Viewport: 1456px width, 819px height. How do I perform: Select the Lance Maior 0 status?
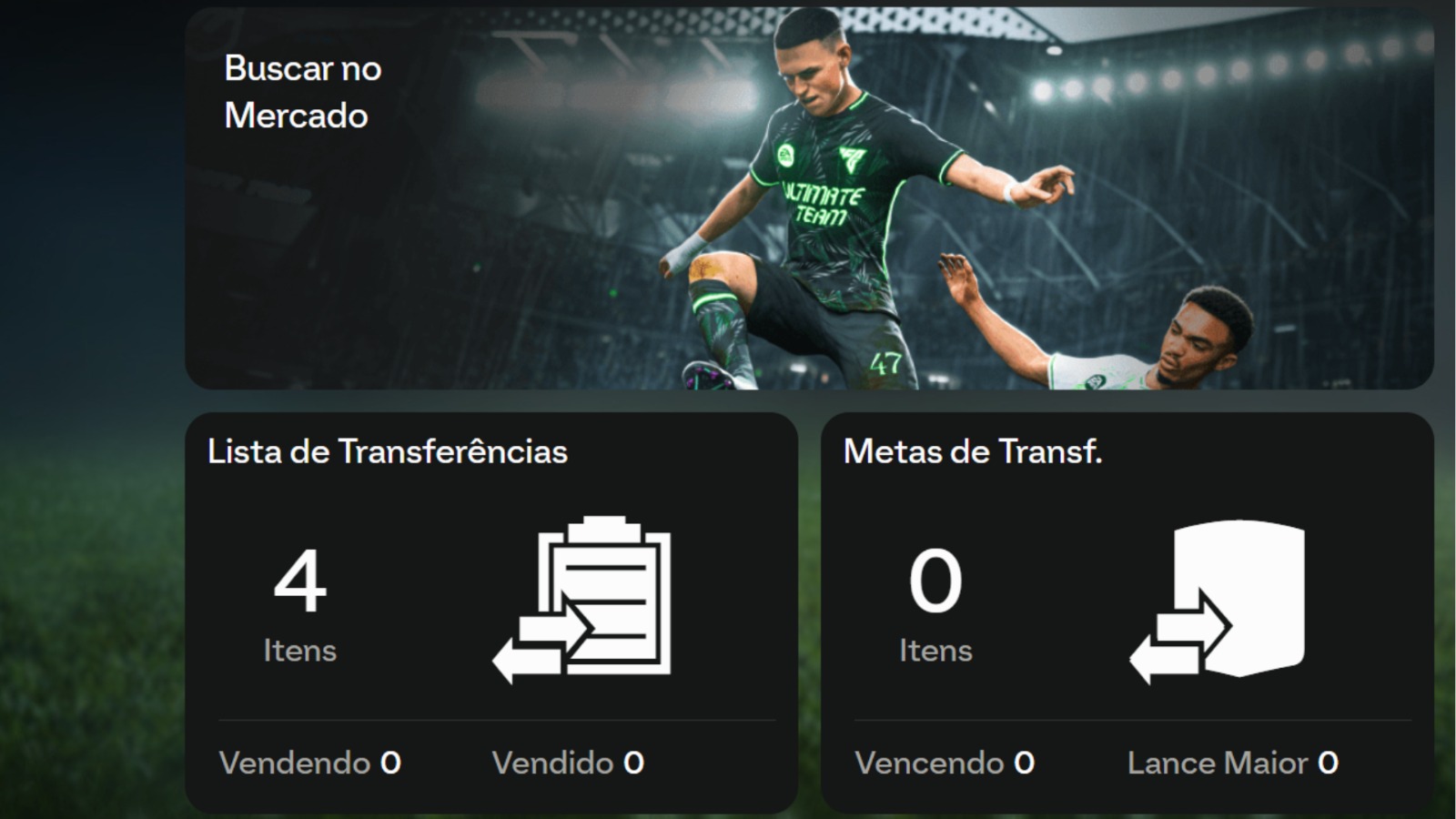click(1233, 763)
